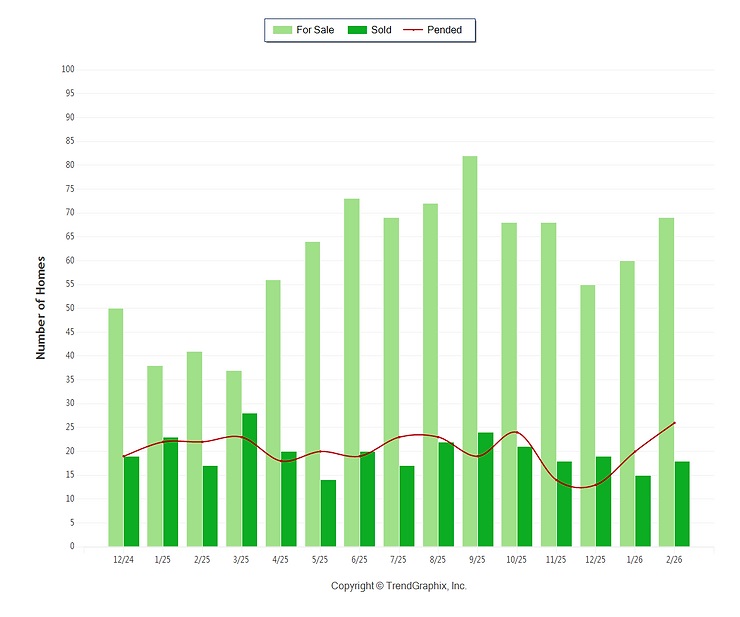This screenshot has width=740, height=617.
Task: Select the Sold bar for 11/25
Action: pos(564,504)
